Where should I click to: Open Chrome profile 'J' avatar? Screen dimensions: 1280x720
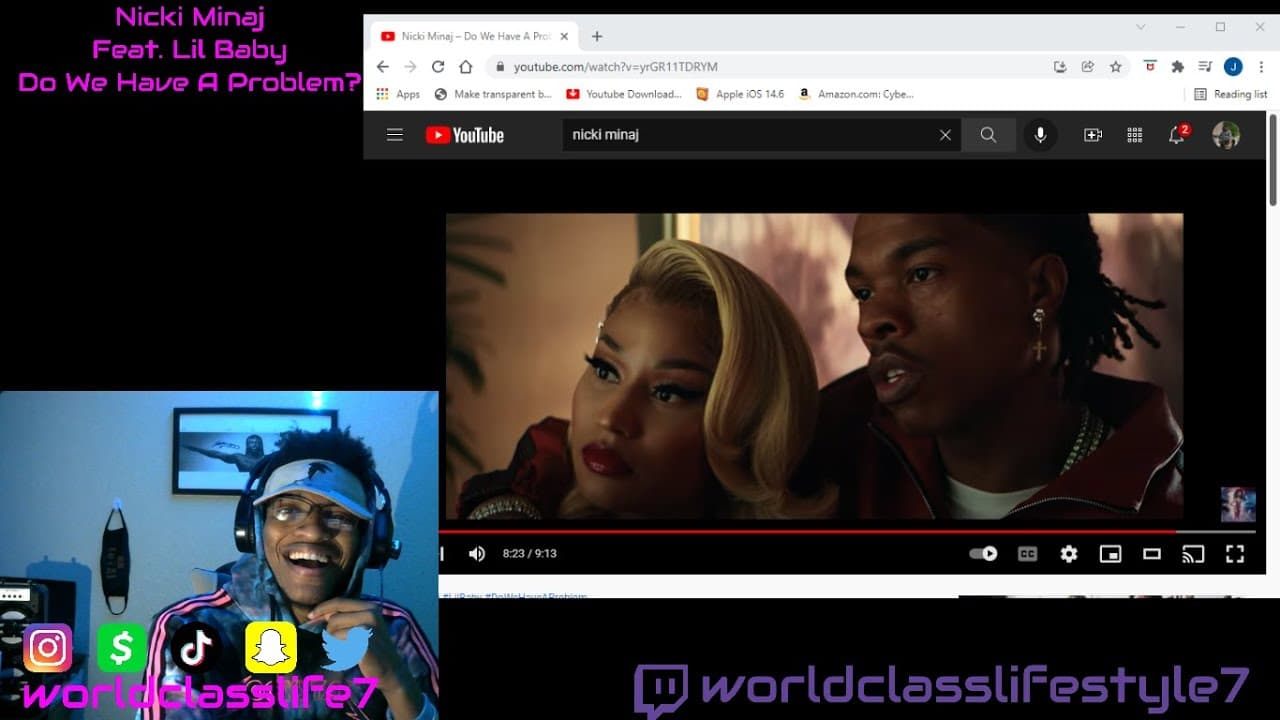(x=1232, y=67)
